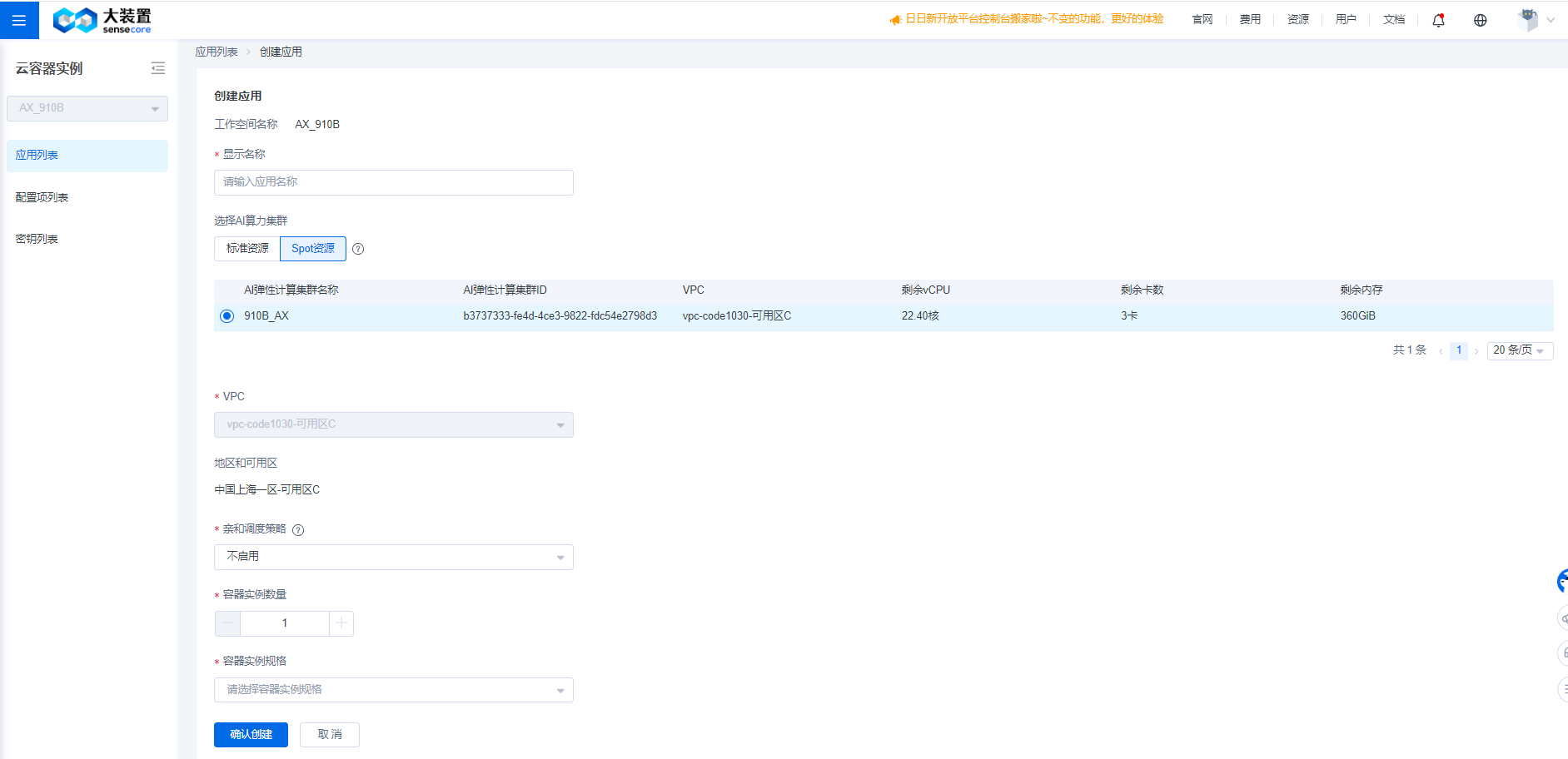Image resolution: width=1568 pixels, height=759 pixels.
Task: Open the 容器实例规格 dropdown
Action: (393, 690)
